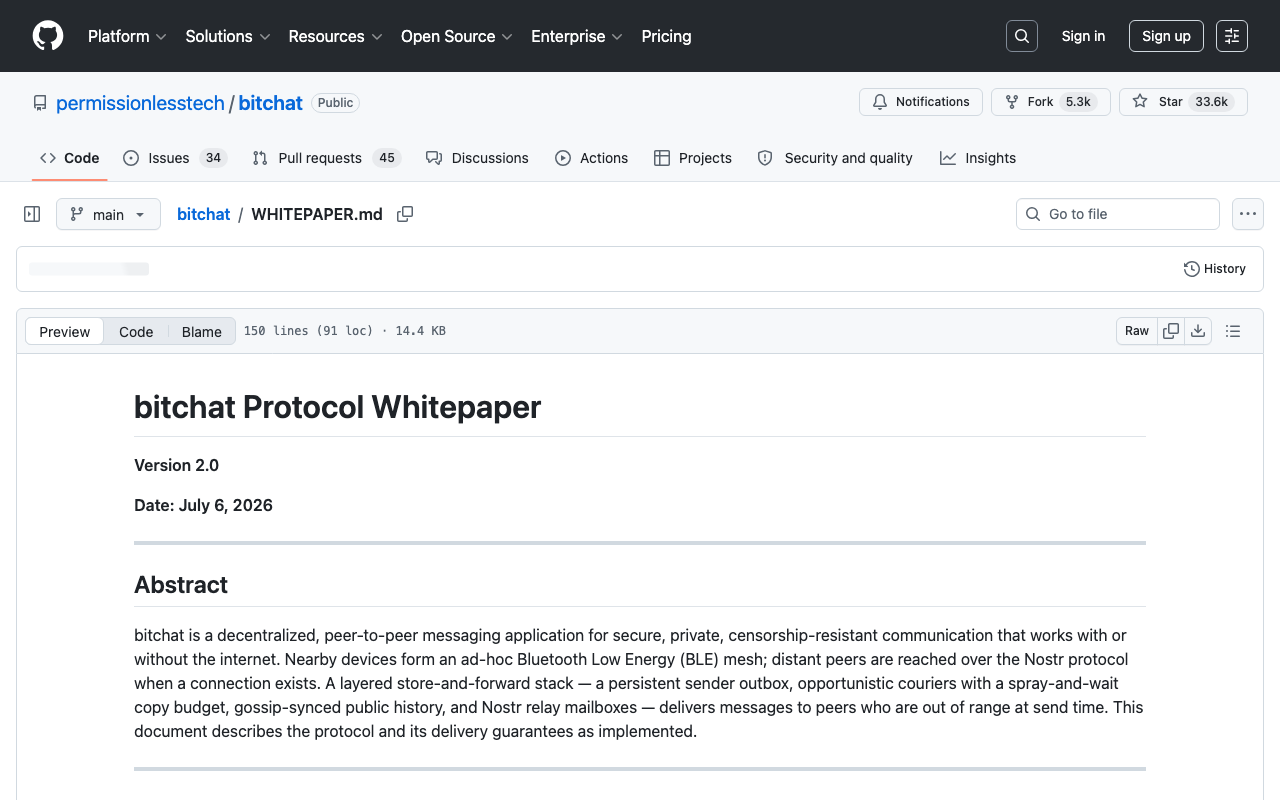Click the Notifications button
The image size is (1280, 800).
click(x=921, y=102)
